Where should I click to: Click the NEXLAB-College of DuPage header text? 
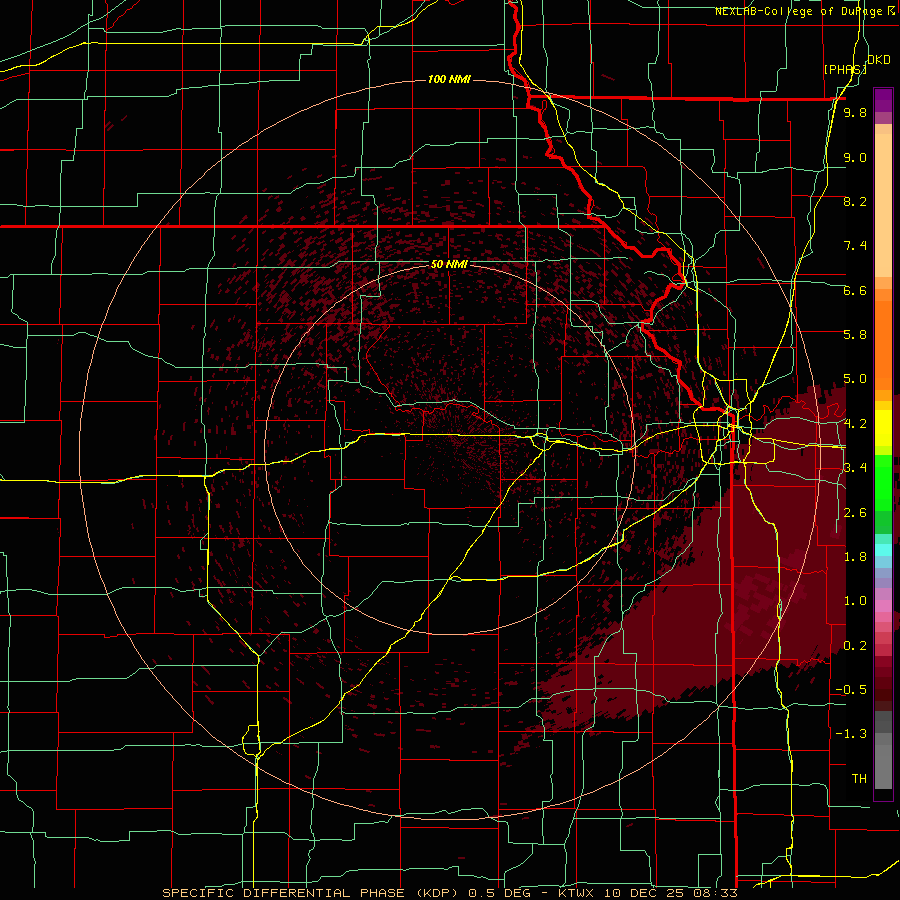click(x=798, y=11)
